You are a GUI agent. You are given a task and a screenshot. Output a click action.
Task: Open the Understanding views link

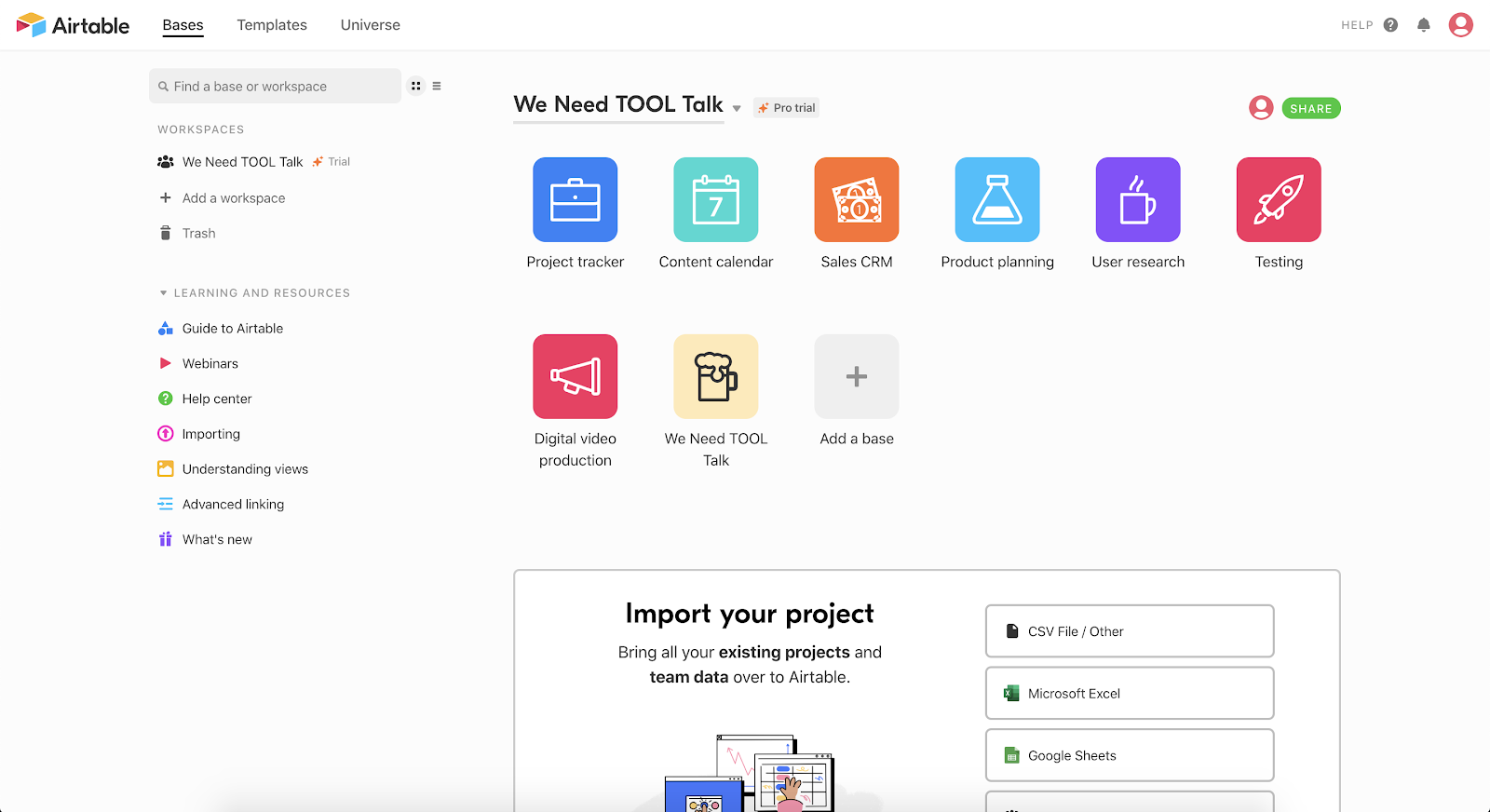(x=245, y=468)
